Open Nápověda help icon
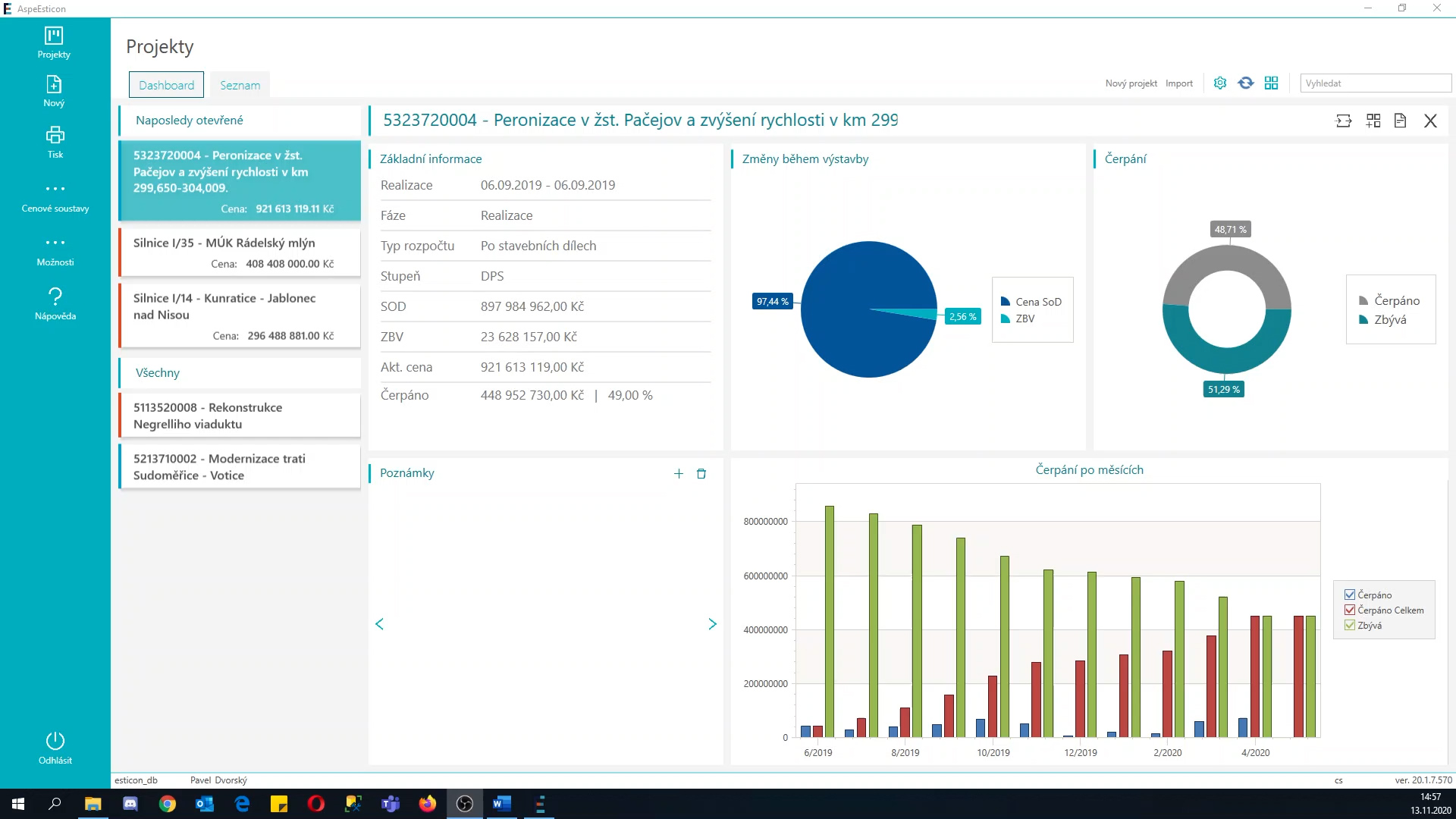This screenshot has width=1456, height=819. coord(55,296)
